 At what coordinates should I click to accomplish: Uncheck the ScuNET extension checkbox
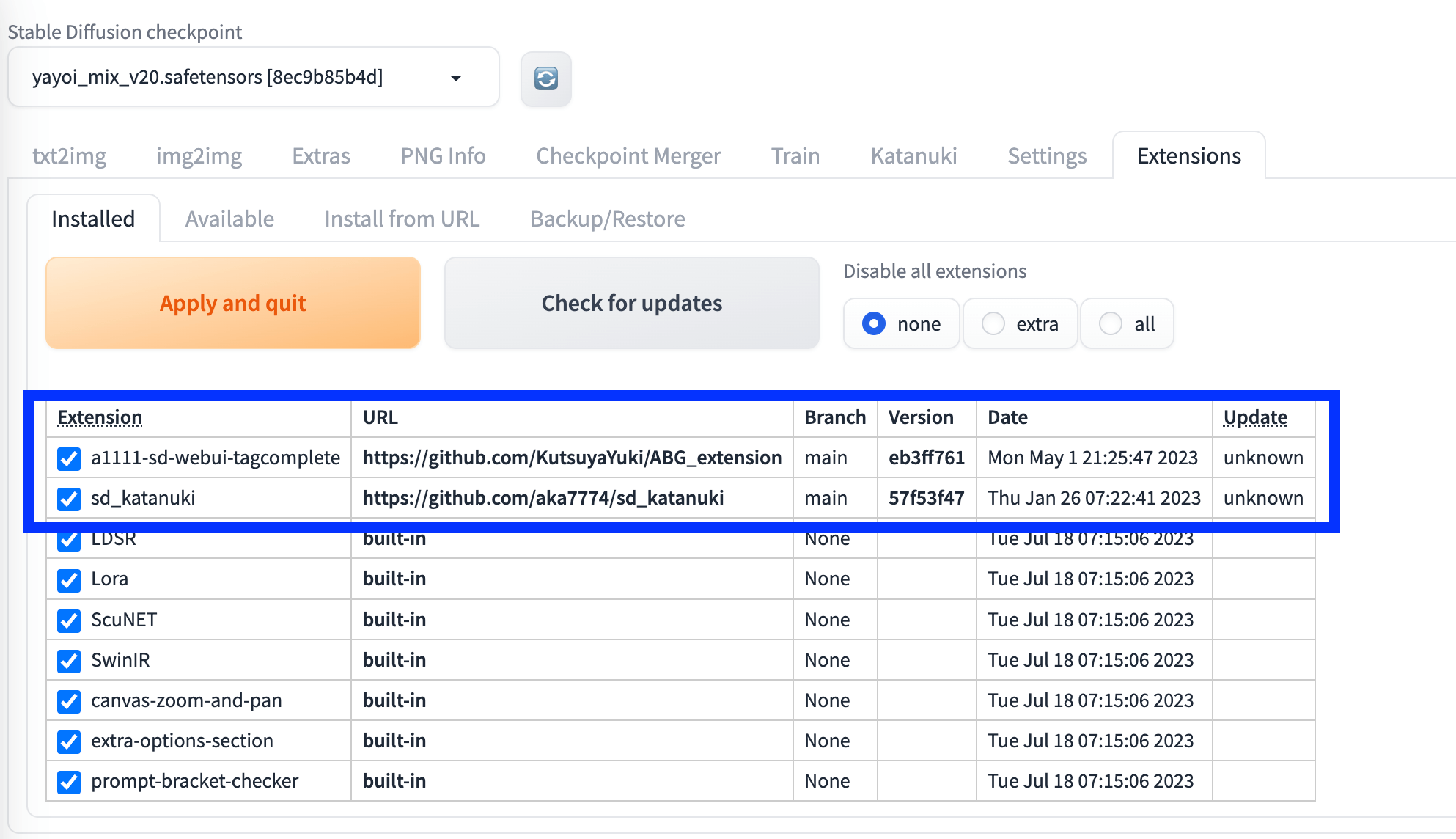click(x=69, y=621)
